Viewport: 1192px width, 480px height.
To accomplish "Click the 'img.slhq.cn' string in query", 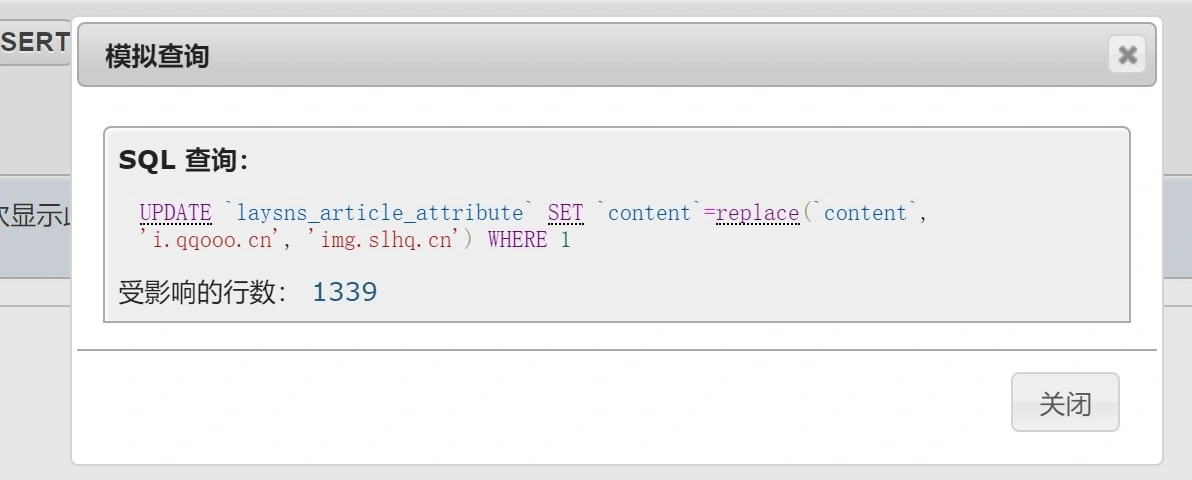I will pos(386,240).
